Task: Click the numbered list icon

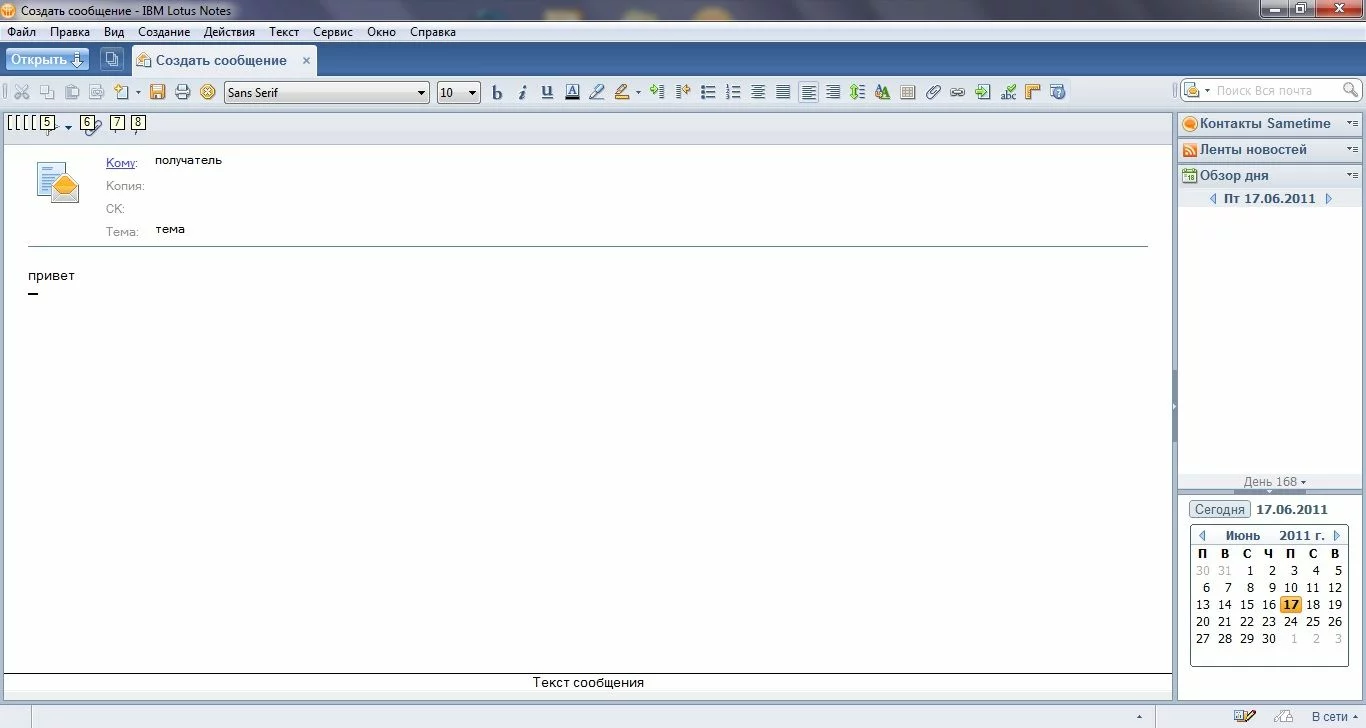Action: point(733,92)
